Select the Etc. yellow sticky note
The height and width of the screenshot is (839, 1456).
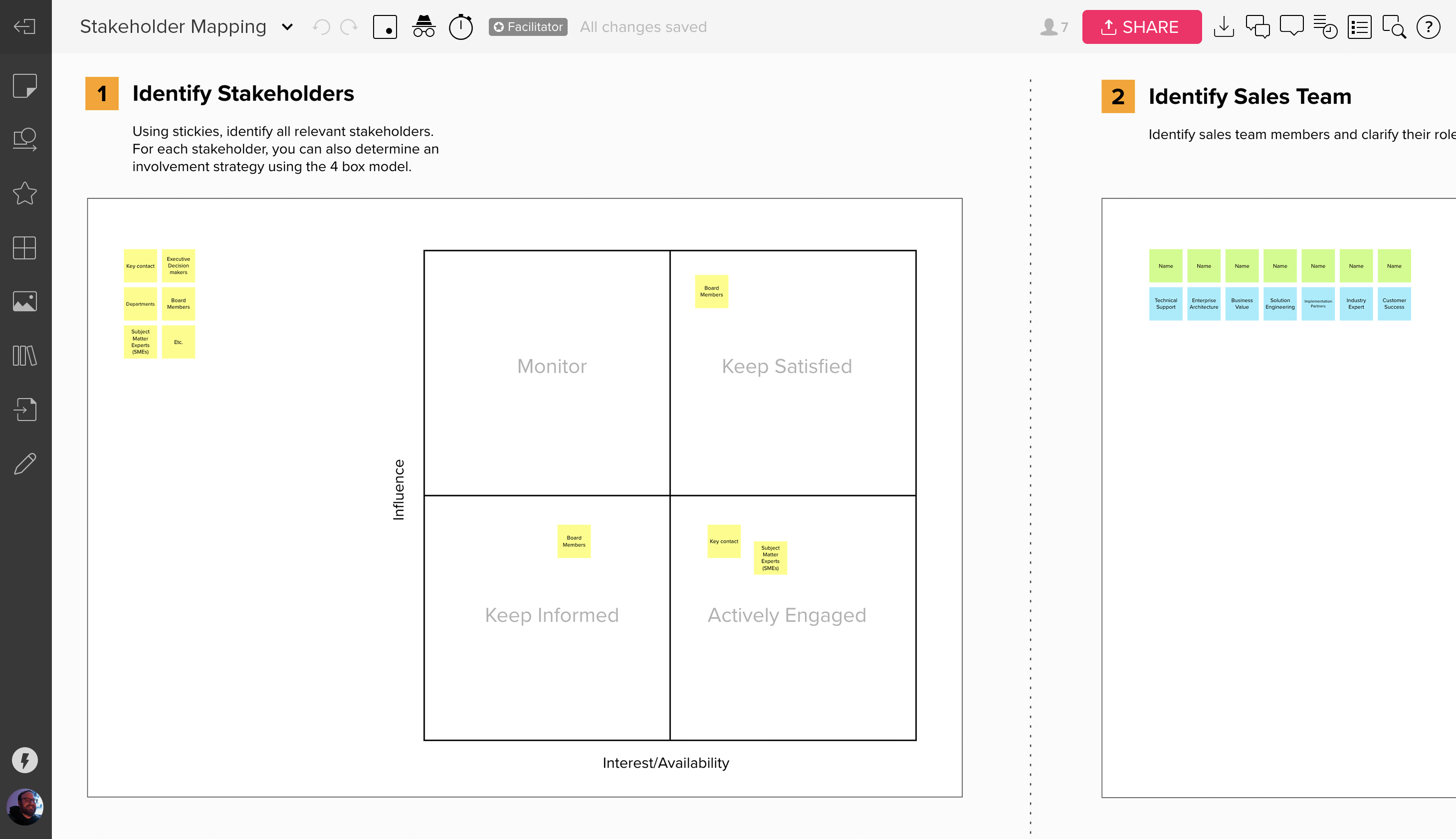[x=178, y=342]
